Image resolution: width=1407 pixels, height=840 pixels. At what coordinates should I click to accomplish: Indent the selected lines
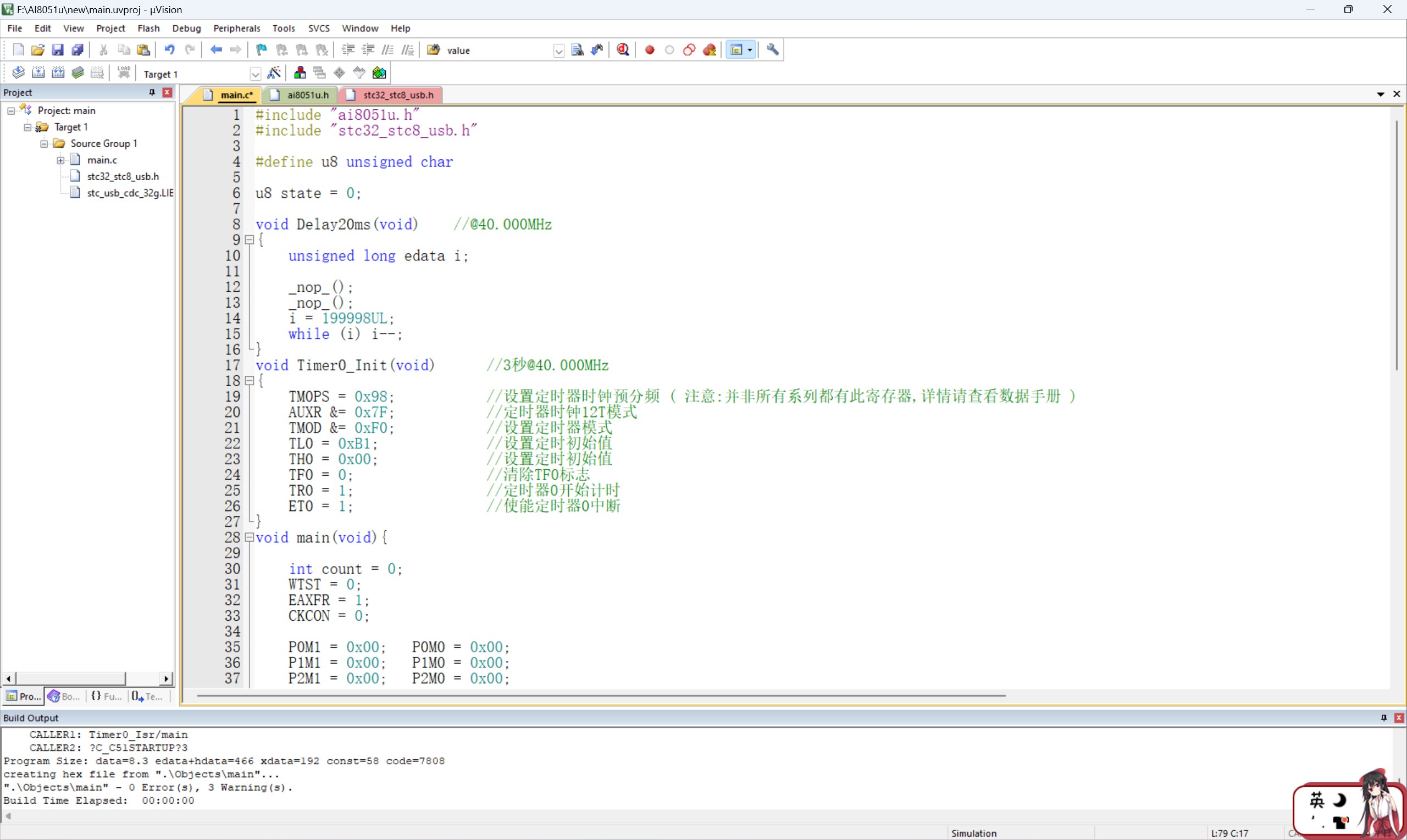point(348,50)
